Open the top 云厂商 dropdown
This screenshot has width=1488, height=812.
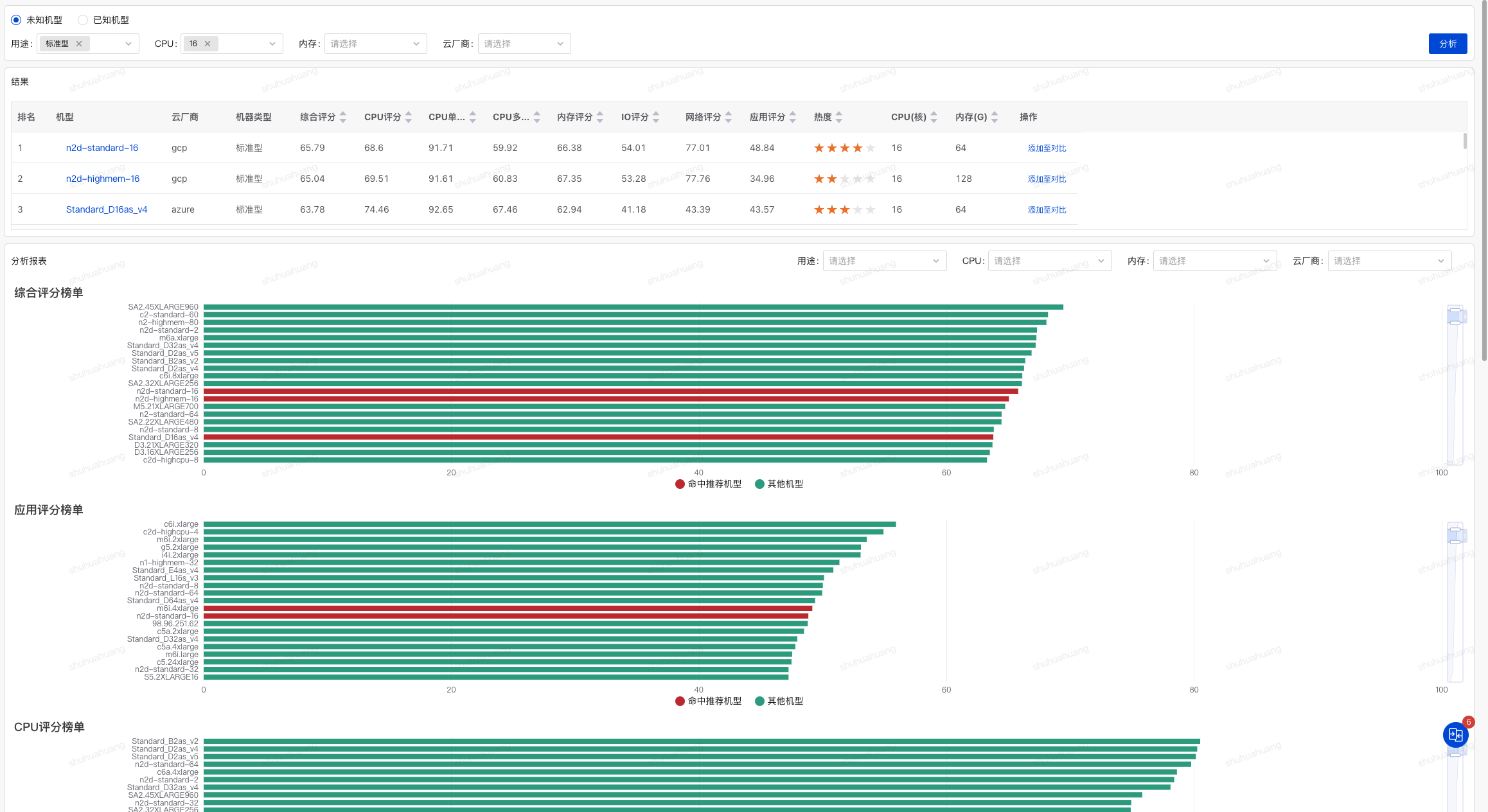tap(524, 44)
